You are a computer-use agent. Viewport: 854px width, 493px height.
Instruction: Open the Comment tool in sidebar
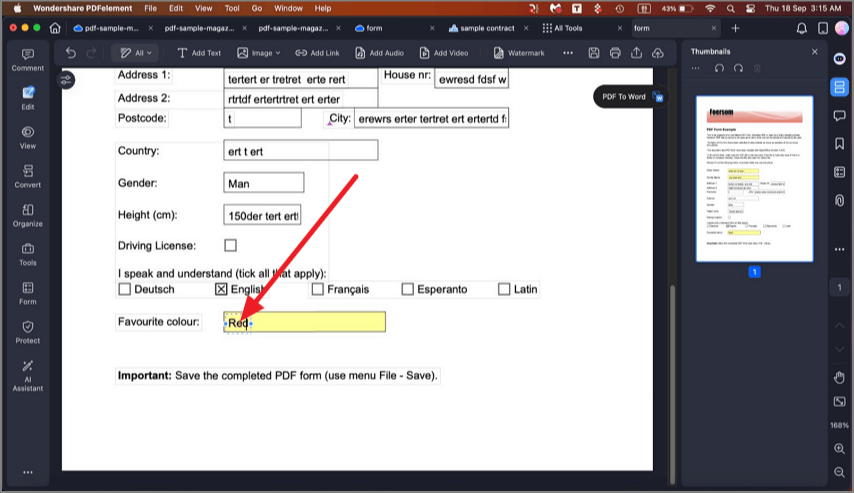coord(28,60)
